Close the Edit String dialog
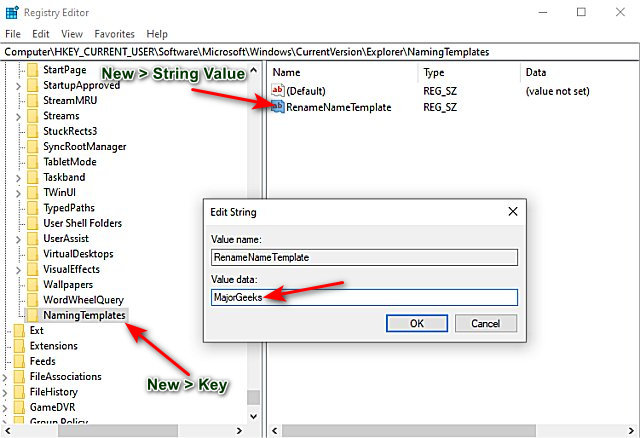 tap(513, 211)
